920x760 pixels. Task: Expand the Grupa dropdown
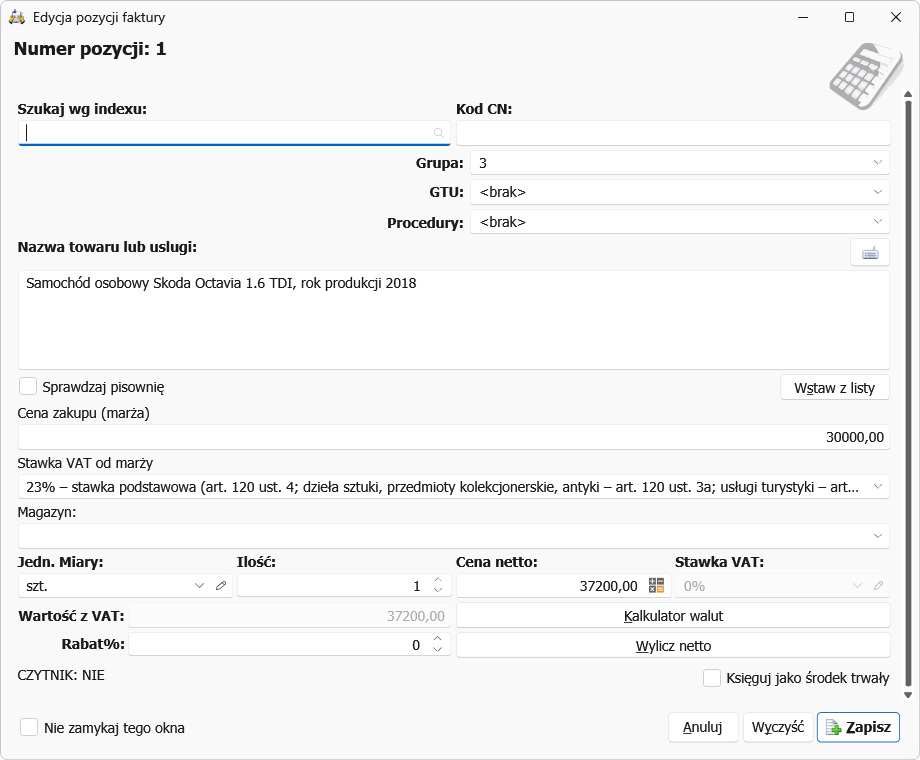coord(878,163)
